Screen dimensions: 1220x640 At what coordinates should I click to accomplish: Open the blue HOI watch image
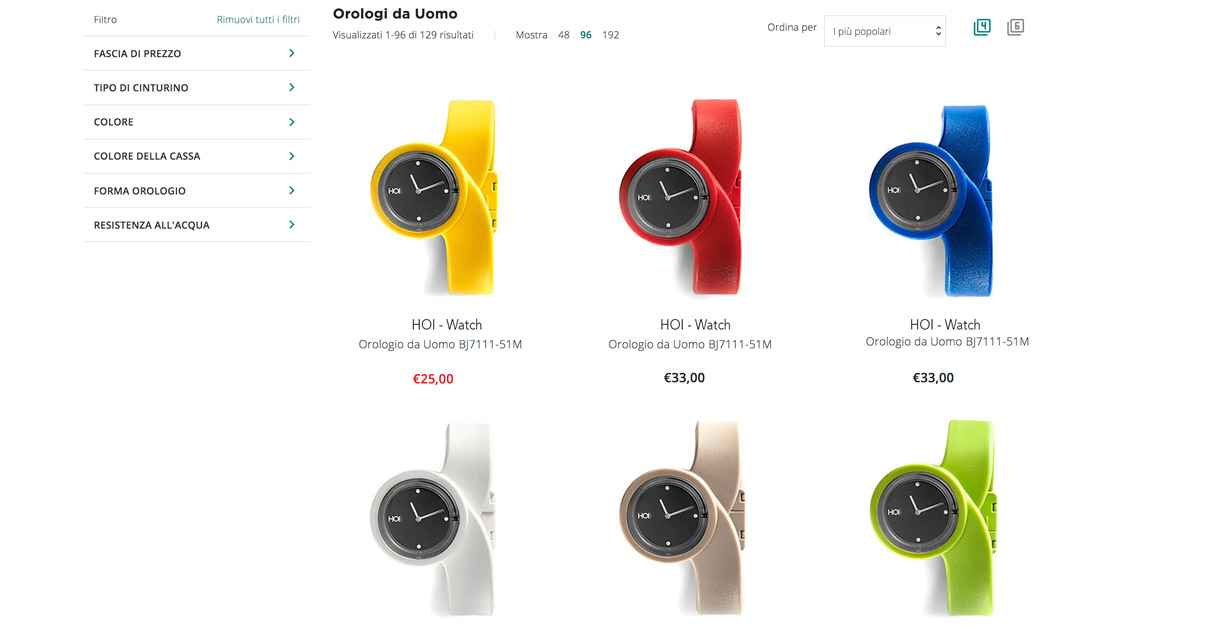[934, 197]
